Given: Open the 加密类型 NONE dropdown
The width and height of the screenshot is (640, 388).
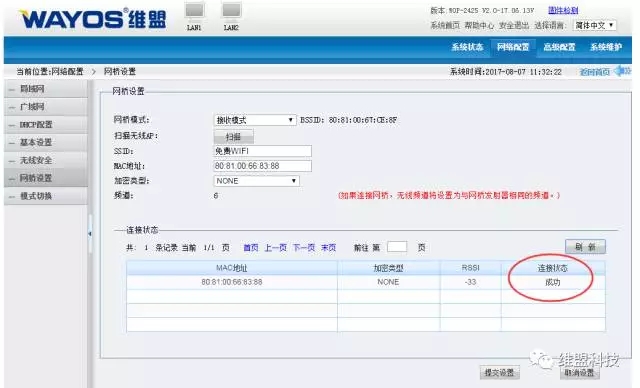Looking at the screenshot, I should coord(256,181).
